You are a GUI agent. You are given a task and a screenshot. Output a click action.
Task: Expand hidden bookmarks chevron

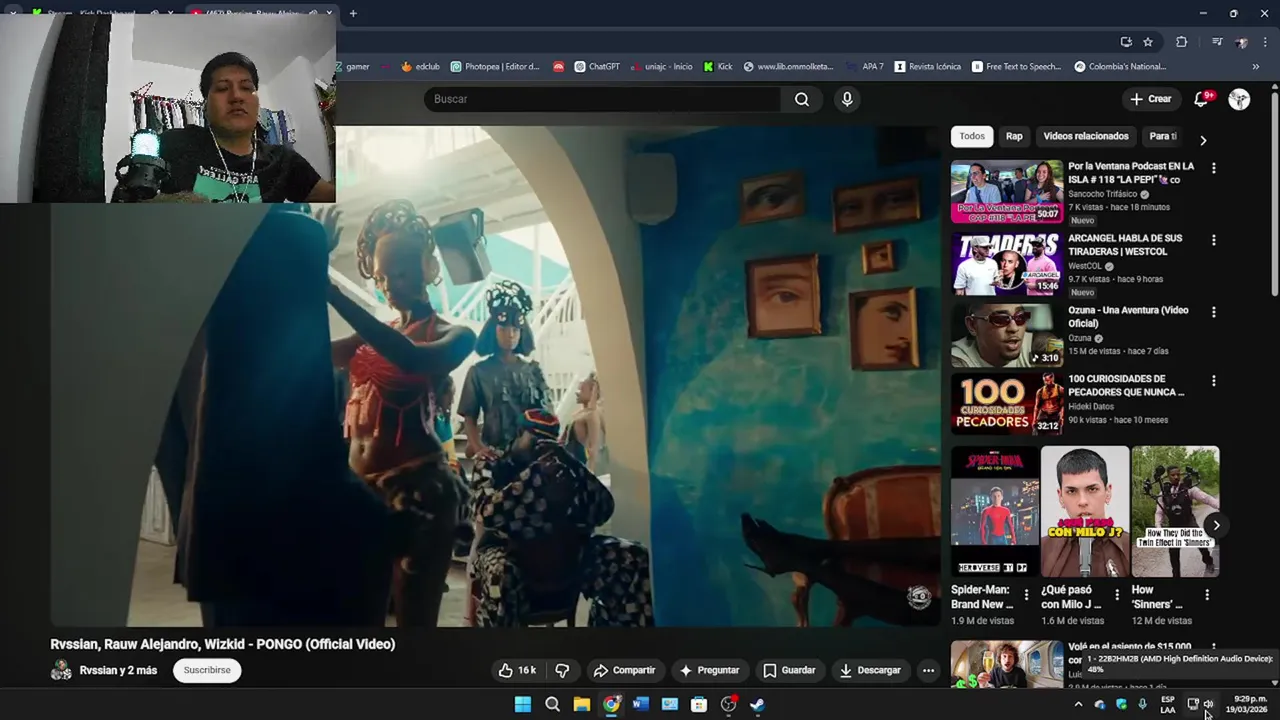point(1256,67)
